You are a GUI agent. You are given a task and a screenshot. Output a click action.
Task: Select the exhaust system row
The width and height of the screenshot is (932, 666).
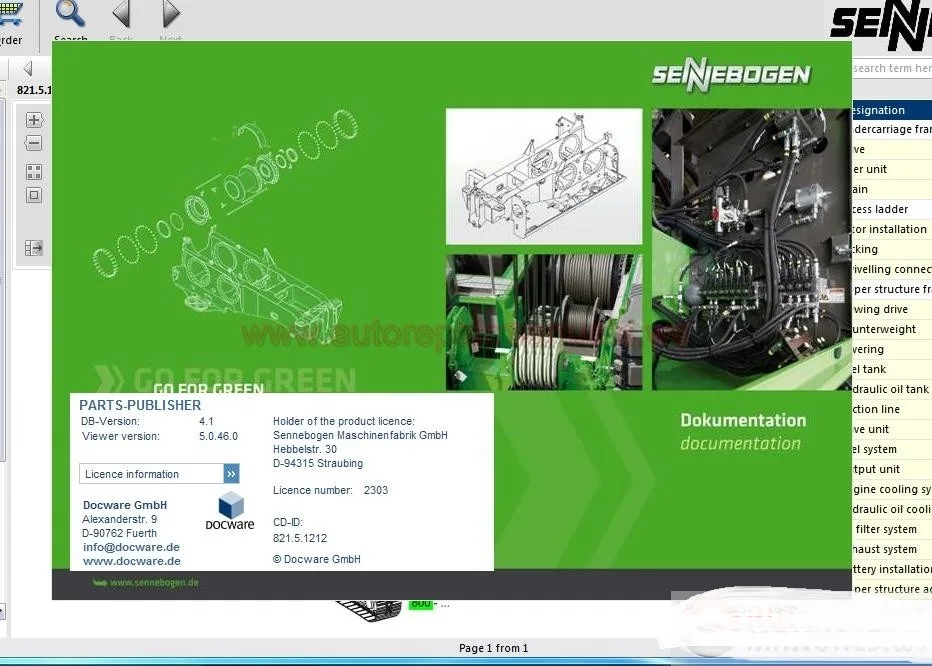coord(892,549)
